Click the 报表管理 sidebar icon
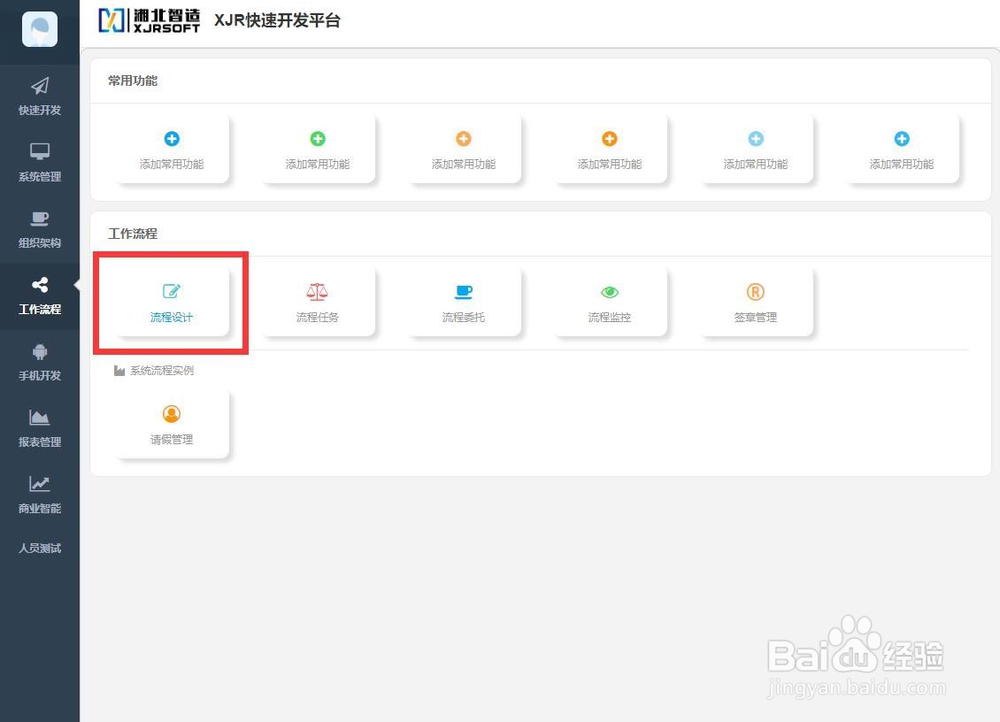The height and width of the screenshot is (722, 1000). click(39, 429)
